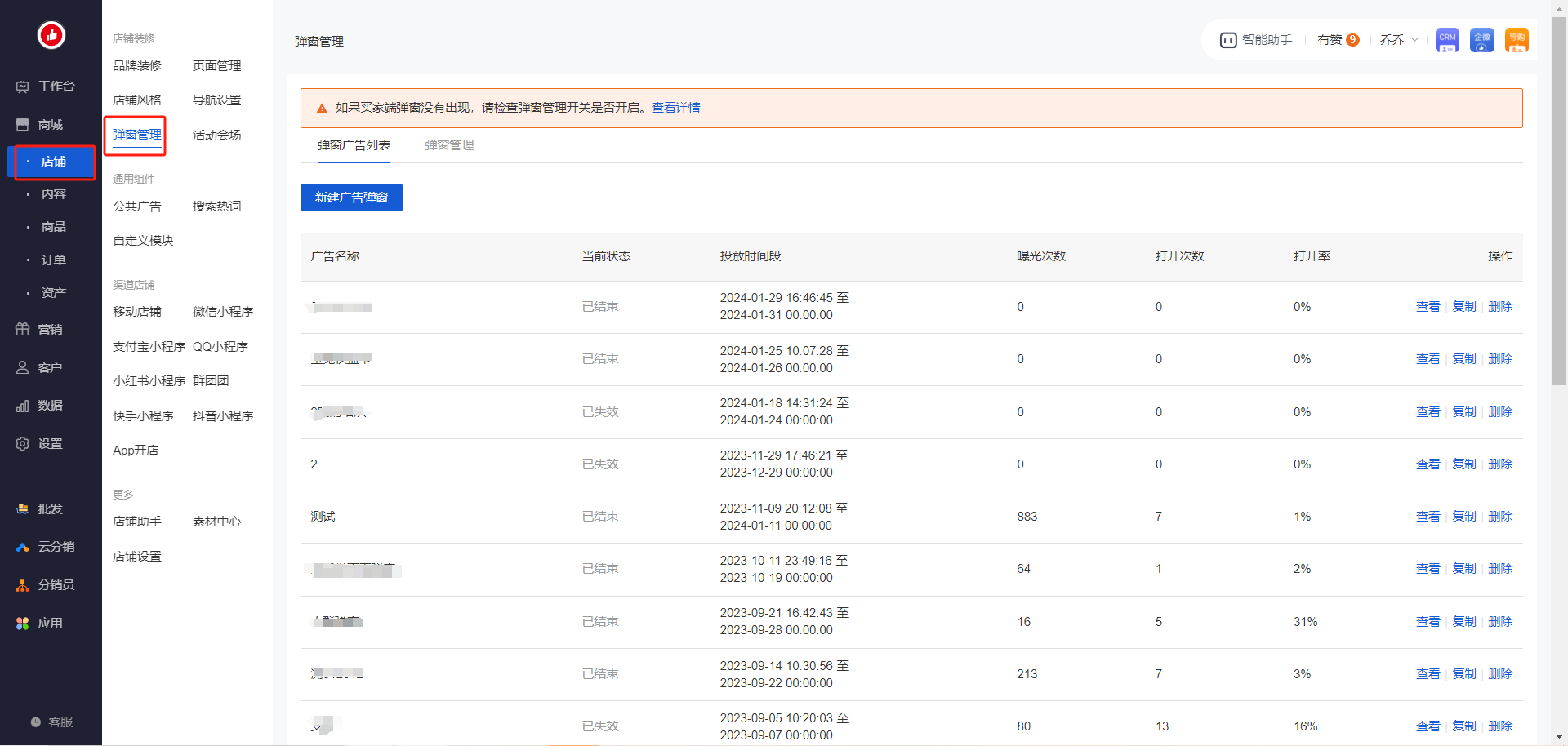Switch to the 弹窗广告列表 tab
This screenshot has width=1568, height=746.
click(354, 145)
